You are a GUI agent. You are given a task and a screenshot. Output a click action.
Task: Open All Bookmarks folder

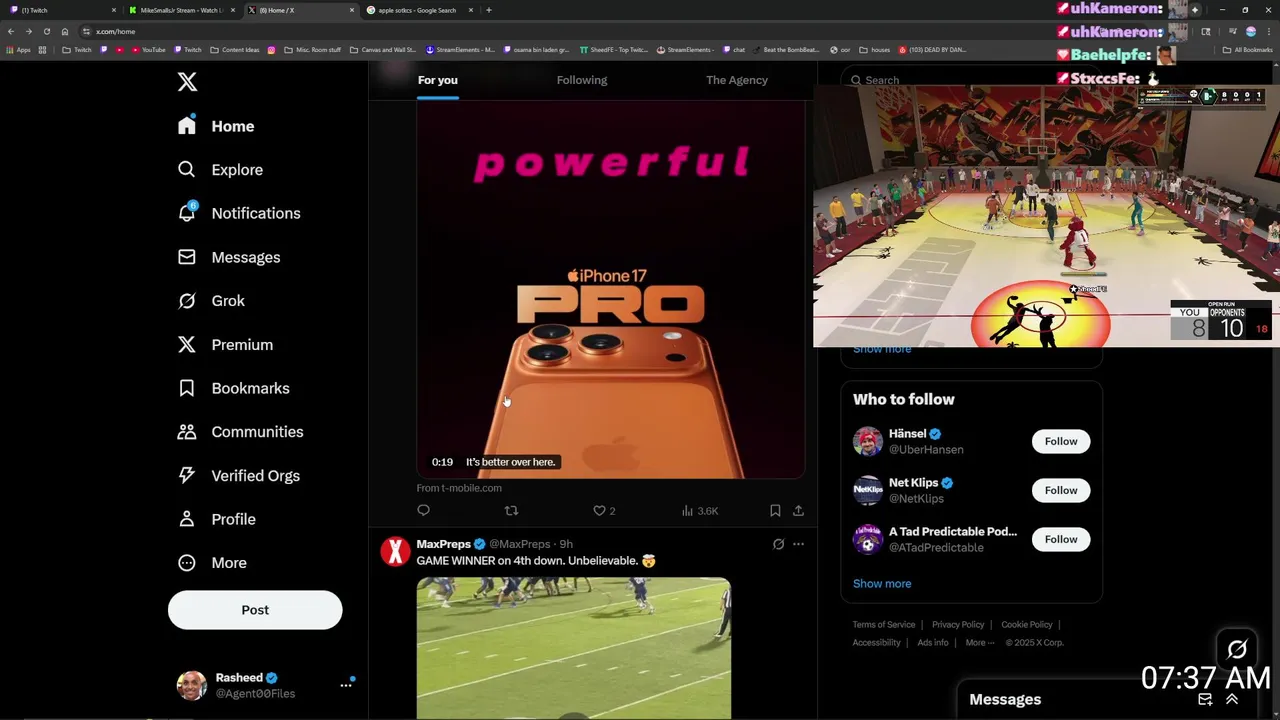(x=1248, y=50)
